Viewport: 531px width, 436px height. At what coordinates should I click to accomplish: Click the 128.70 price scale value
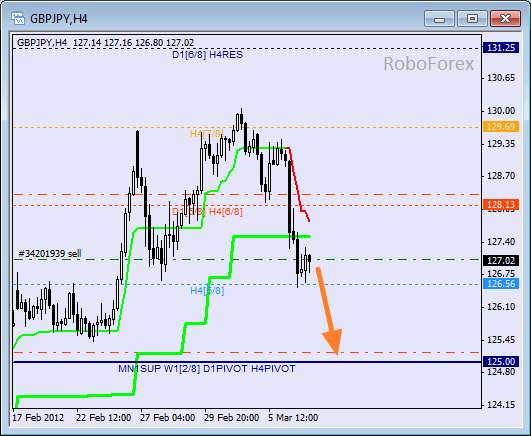pyautogui.click(x=501, y=176)
